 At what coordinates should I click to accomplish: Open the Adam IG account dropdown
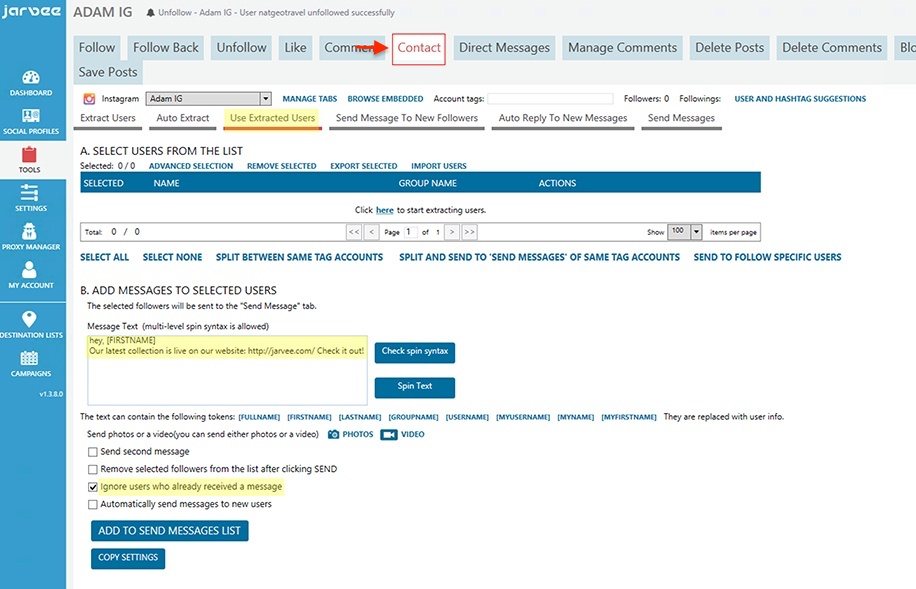pos(209,99)
